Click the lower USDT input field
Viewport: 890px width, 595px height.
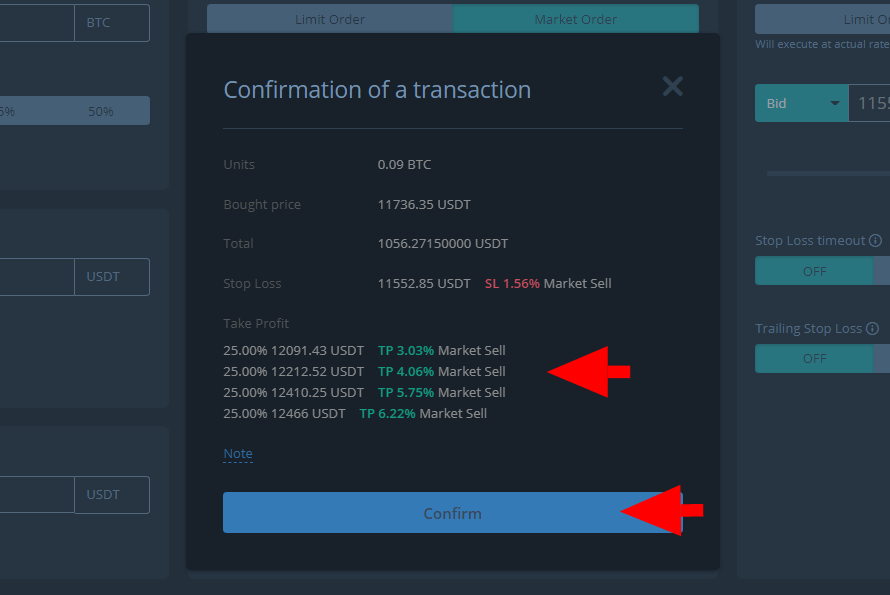pos(35,494)
